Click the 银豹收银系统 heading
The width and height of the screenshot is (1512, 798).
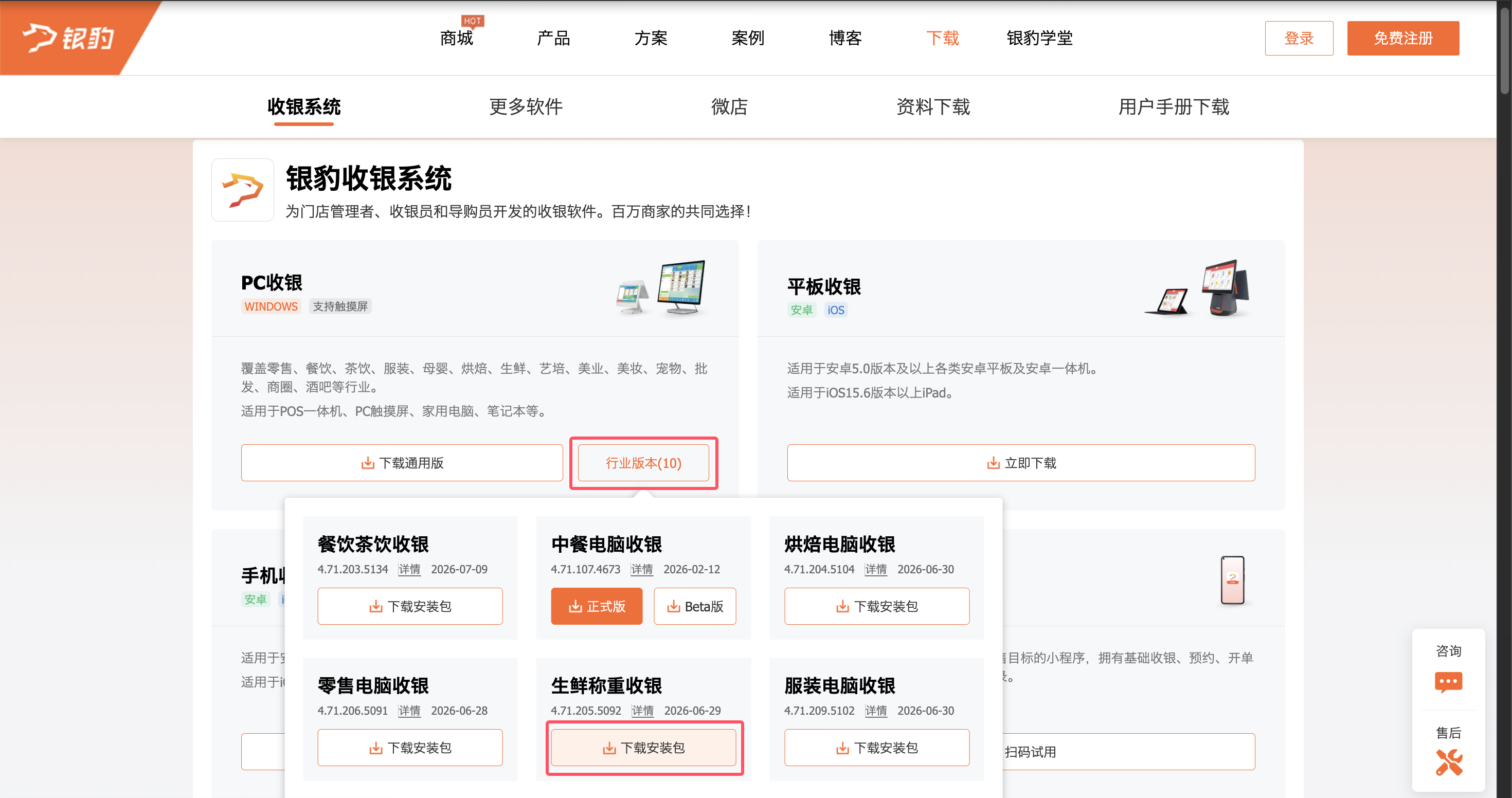369,178
